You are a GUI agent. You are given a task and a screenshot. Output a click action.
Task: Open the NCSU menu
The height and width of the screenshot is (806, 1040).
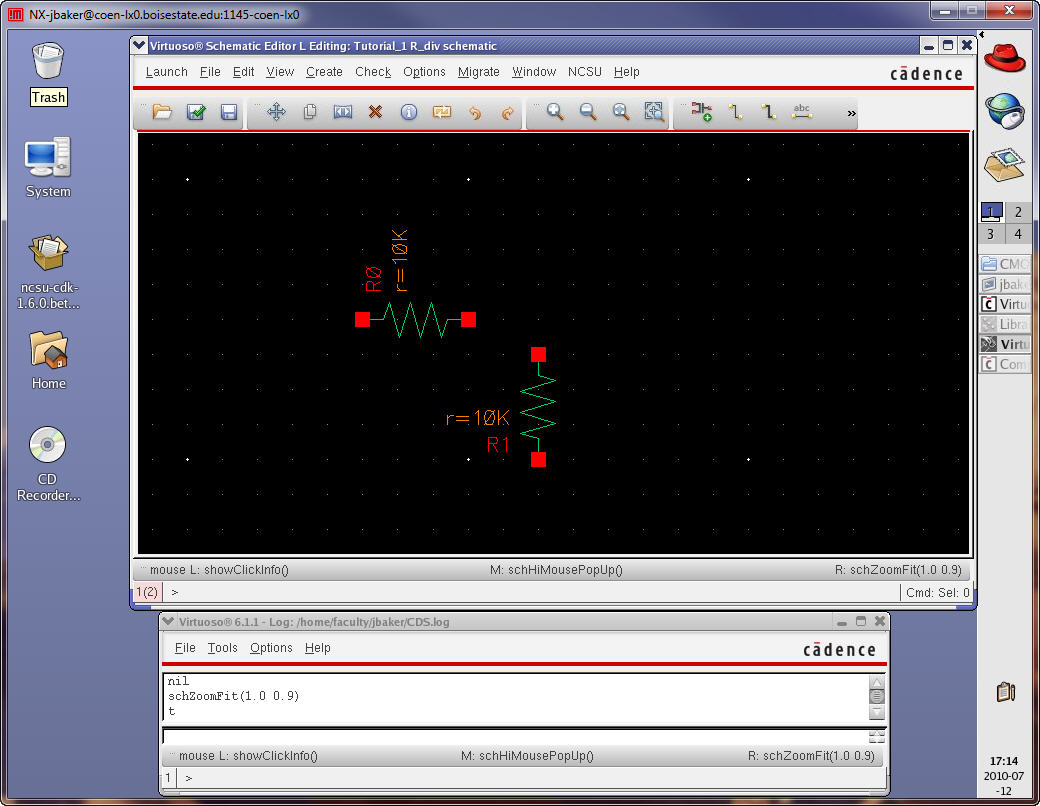point(584,72)
